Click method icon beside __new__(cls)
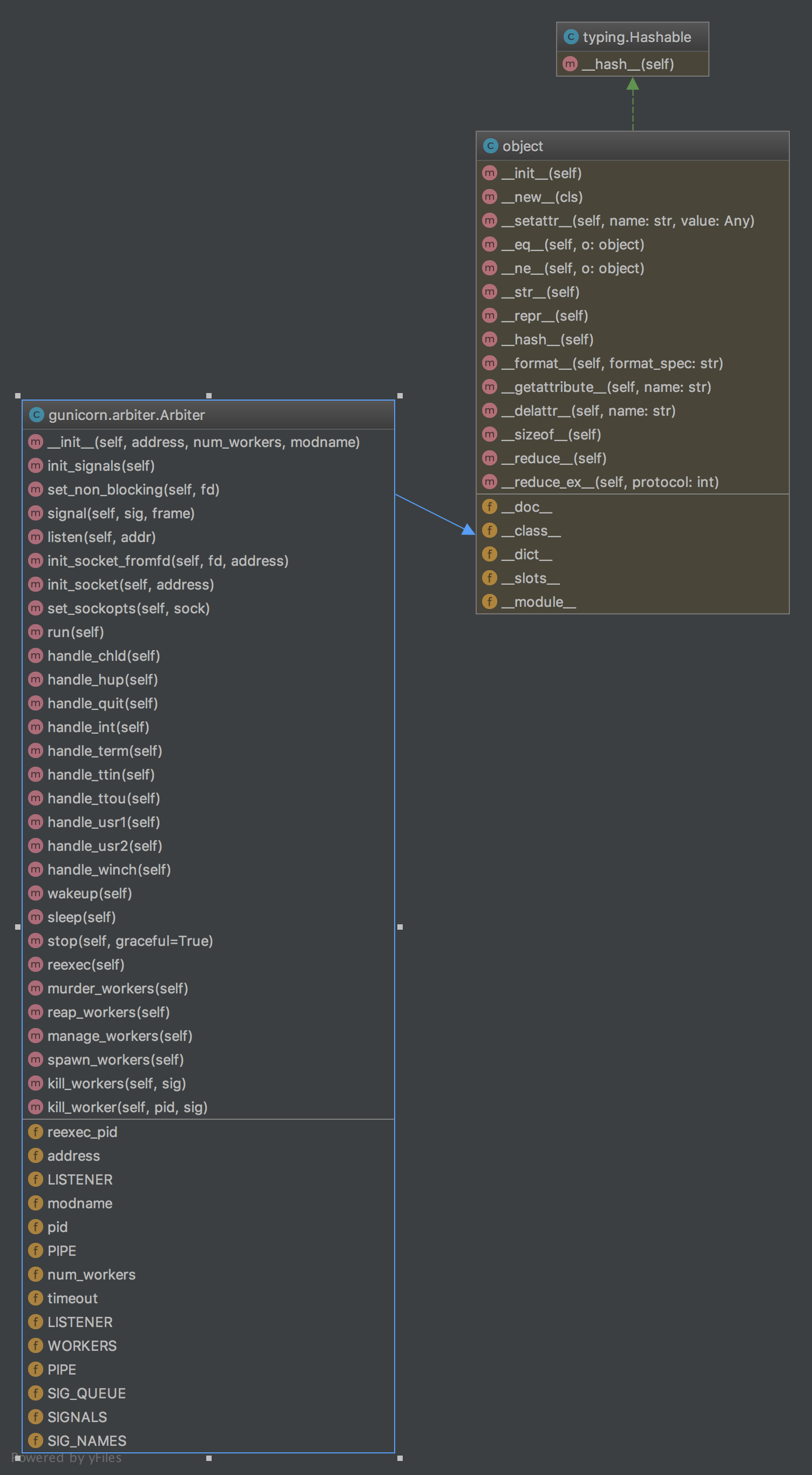 (490, 197)
